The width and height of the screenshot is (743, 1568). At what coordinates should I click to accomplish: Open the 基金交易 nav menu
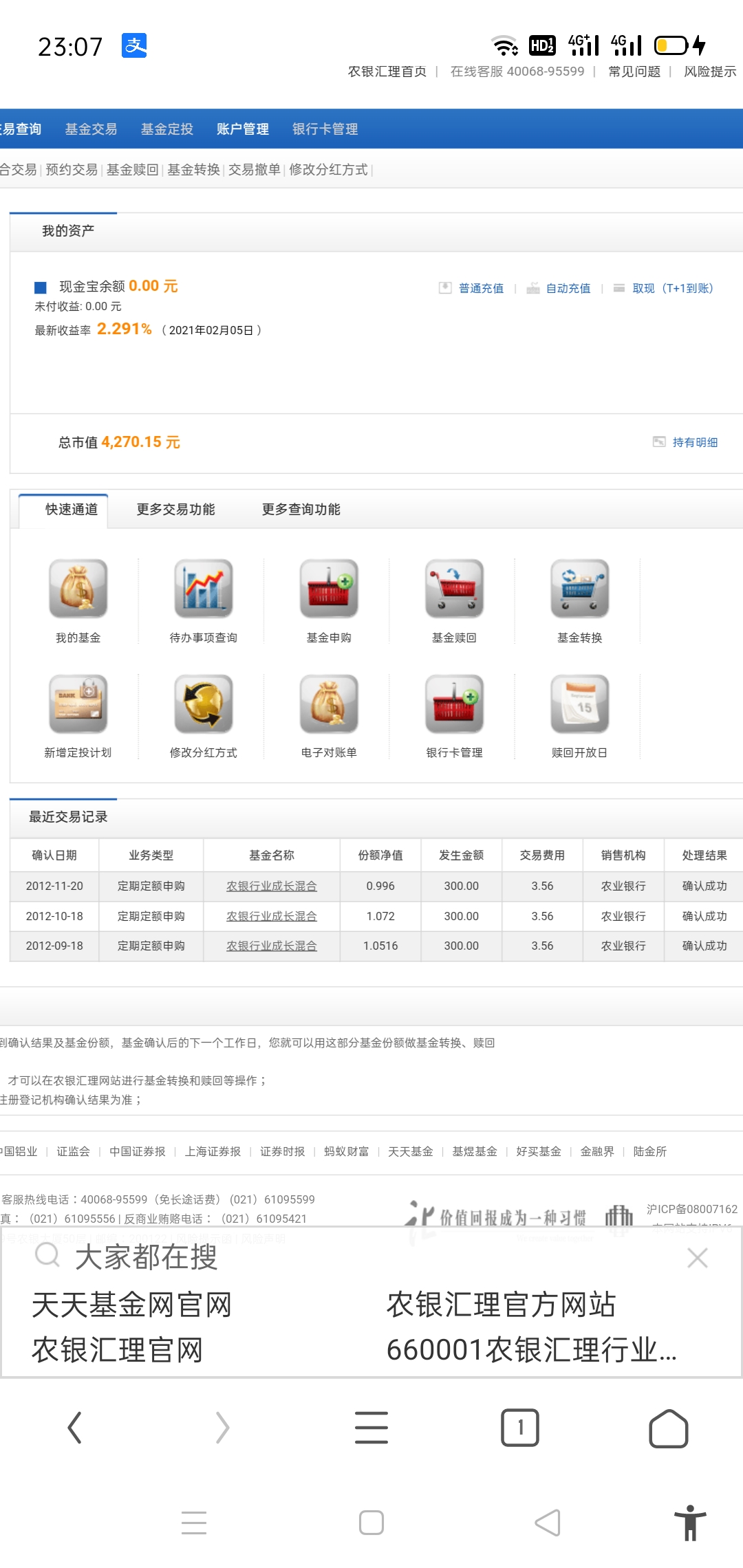click(91, 129)
